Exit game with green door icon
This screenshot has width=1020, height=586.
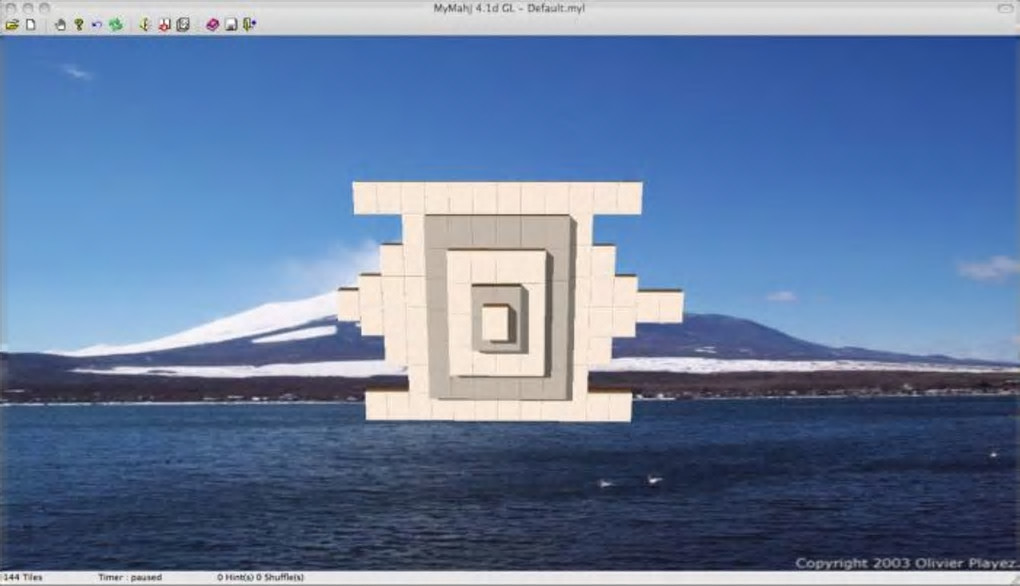[249, 25]
